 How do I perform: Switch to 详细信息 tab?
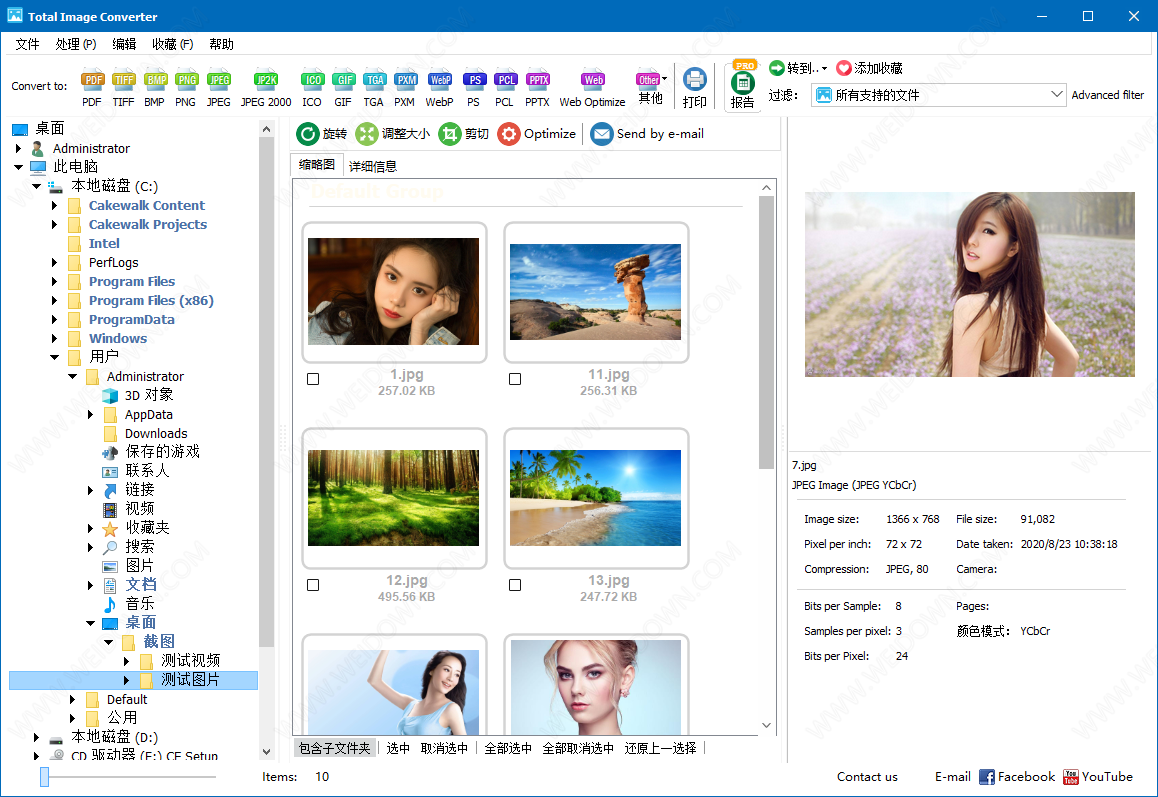pyautogui.click(x=373, y=166)
